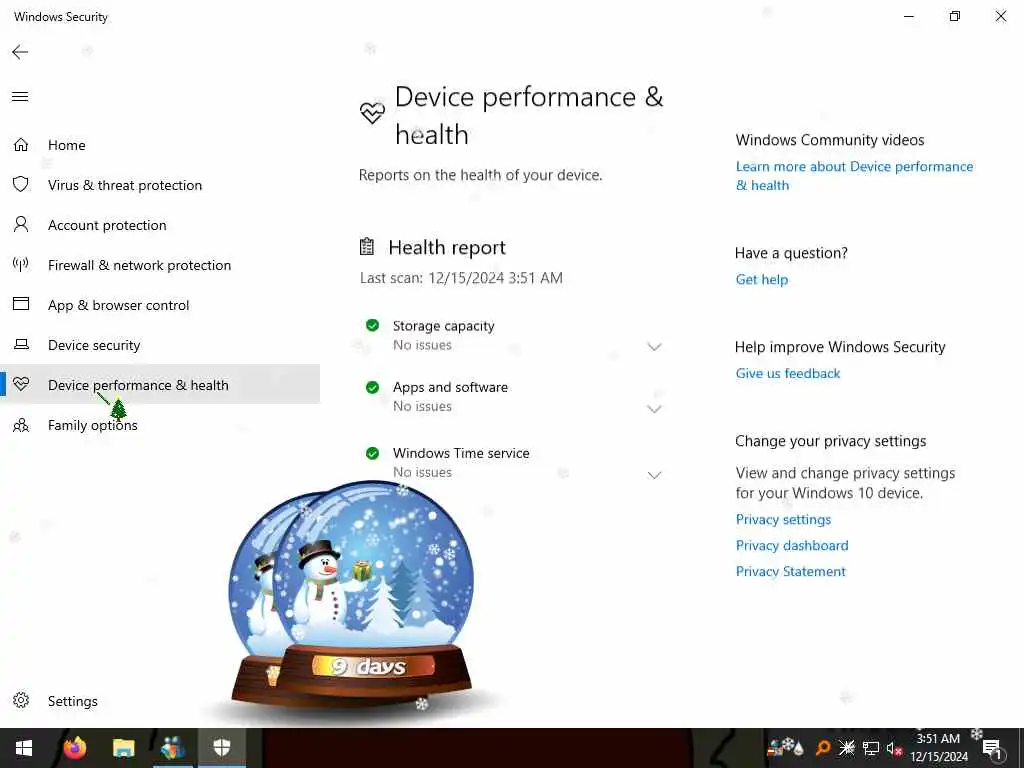
Task: Click the Storage capacity green checkmark
Action: [x=372, y=325]
